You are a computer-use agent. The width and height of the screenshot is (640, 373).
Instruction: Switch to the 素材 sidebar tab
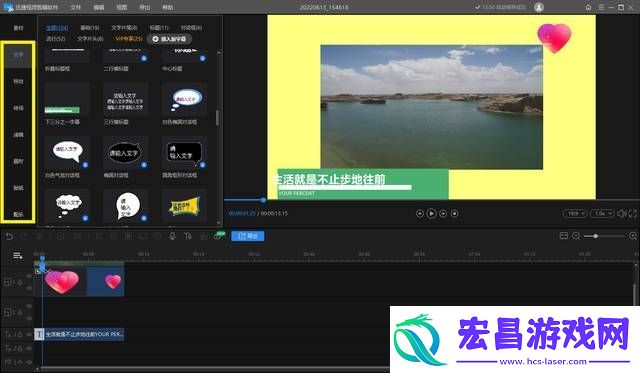click(18, 28)
